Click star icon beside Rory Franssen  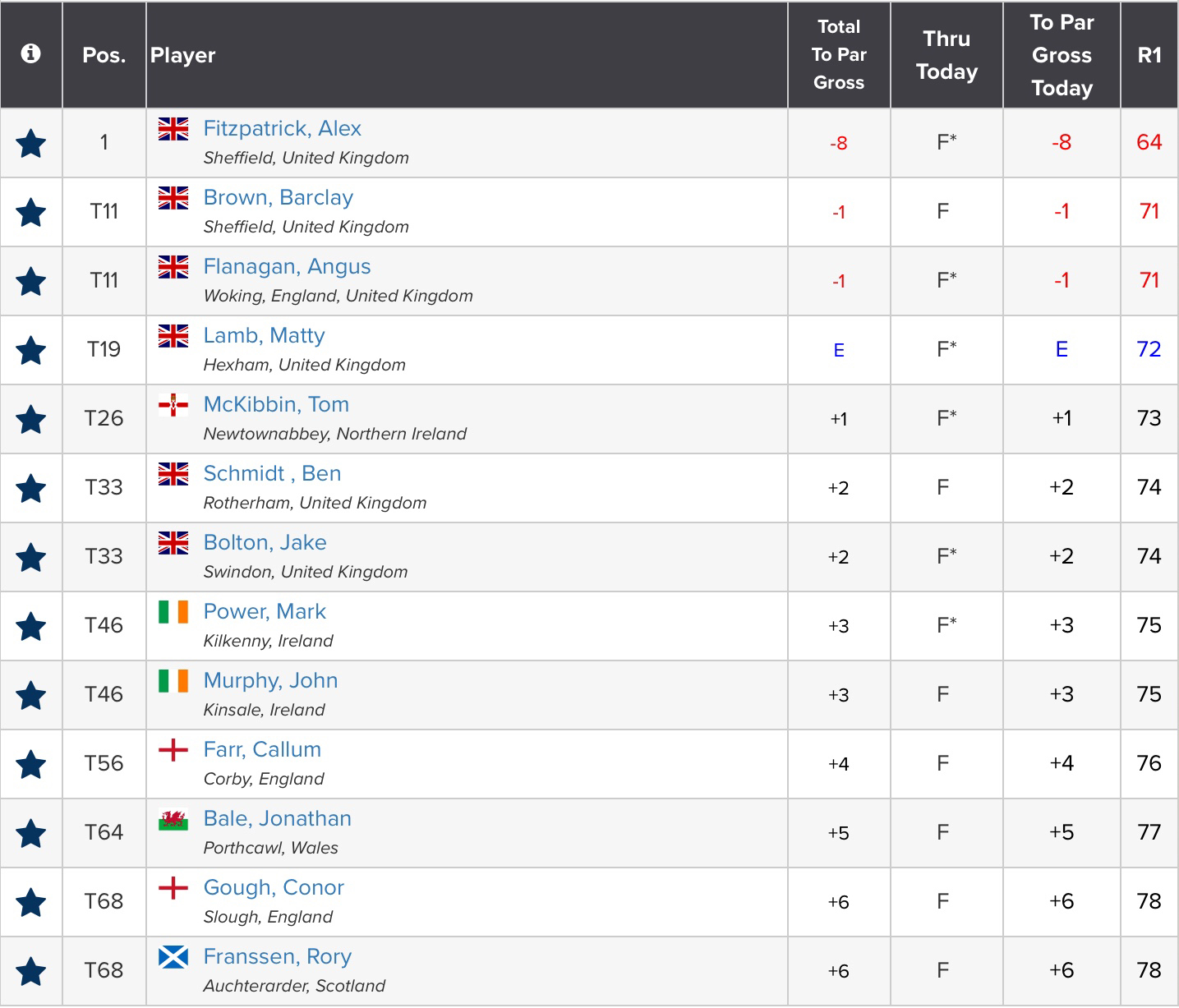pos(31,972)
